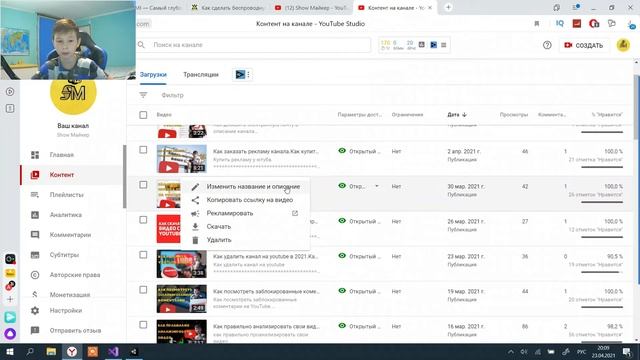
Task: Check the box for 23 мар. 2021 video
Action: (x=143, y=255)
